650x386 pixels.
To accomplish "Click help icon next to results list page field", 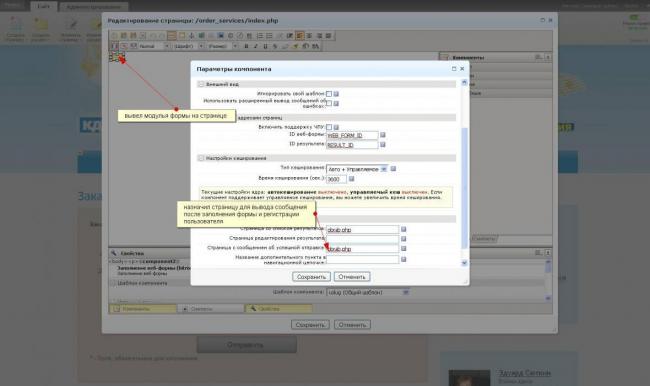I will 403,229.
